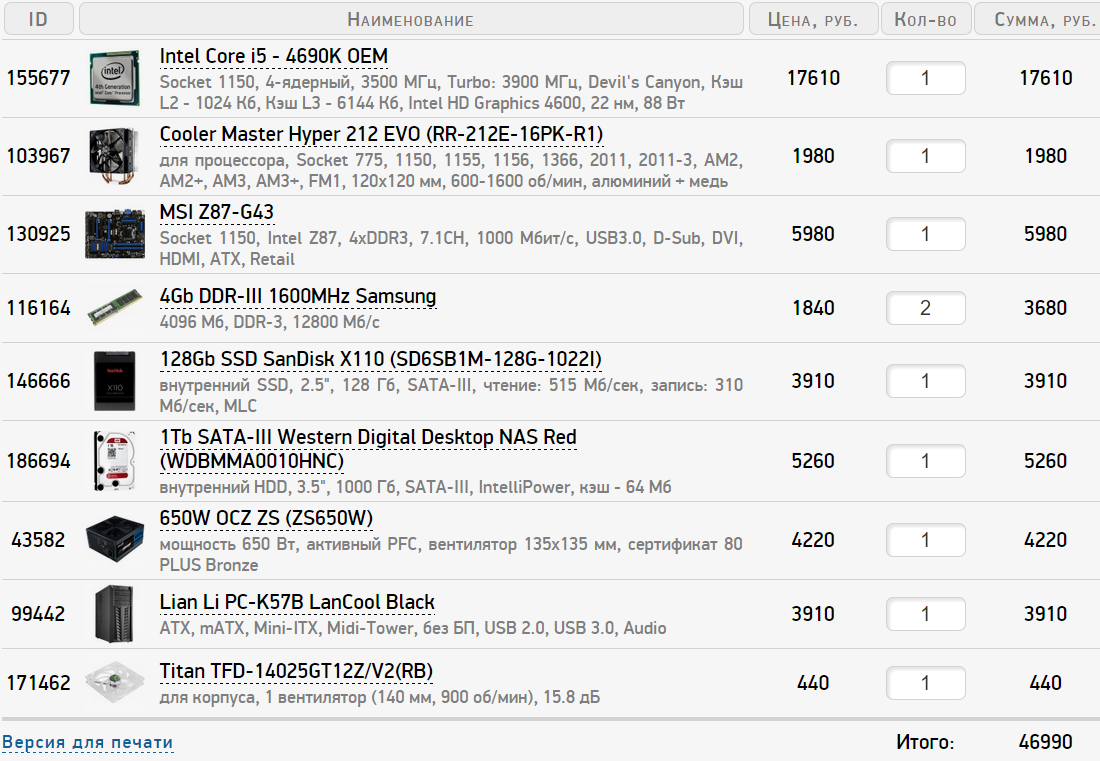Click the Версия для печати link
Image resolution: width=1100 pixels, height=761 pixels.
pos(88,742)
